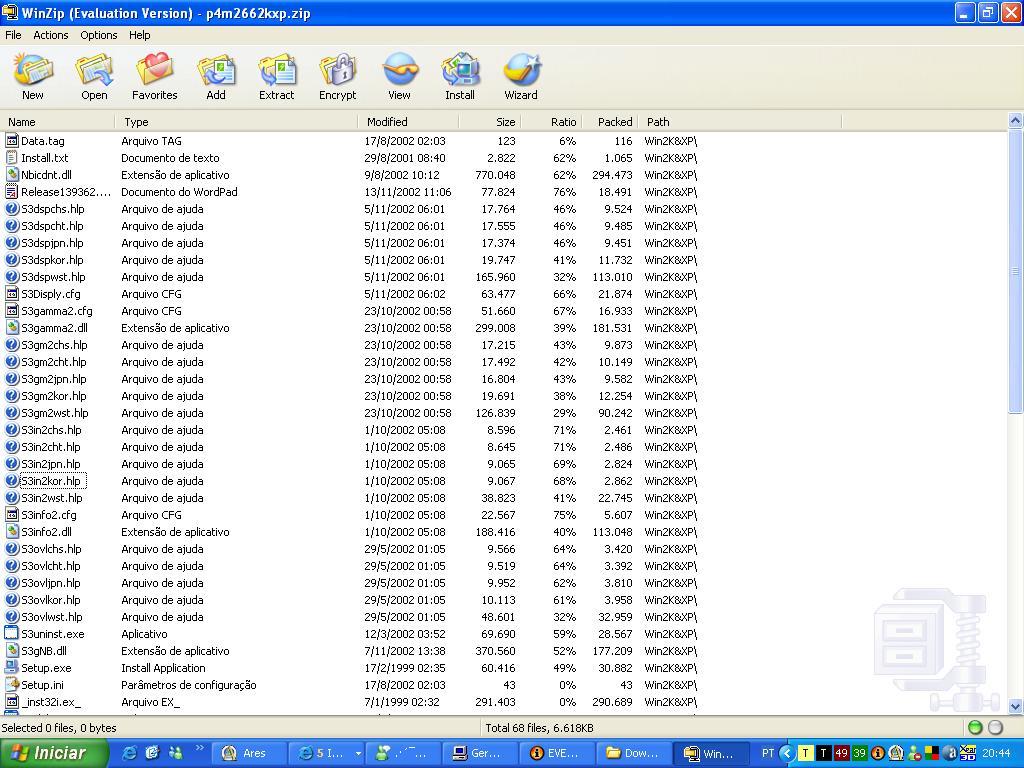Sort file list by Ratio column
The width and height of the screenshot is (1024, 768).
pyautogui.click(x=551, y=121)
